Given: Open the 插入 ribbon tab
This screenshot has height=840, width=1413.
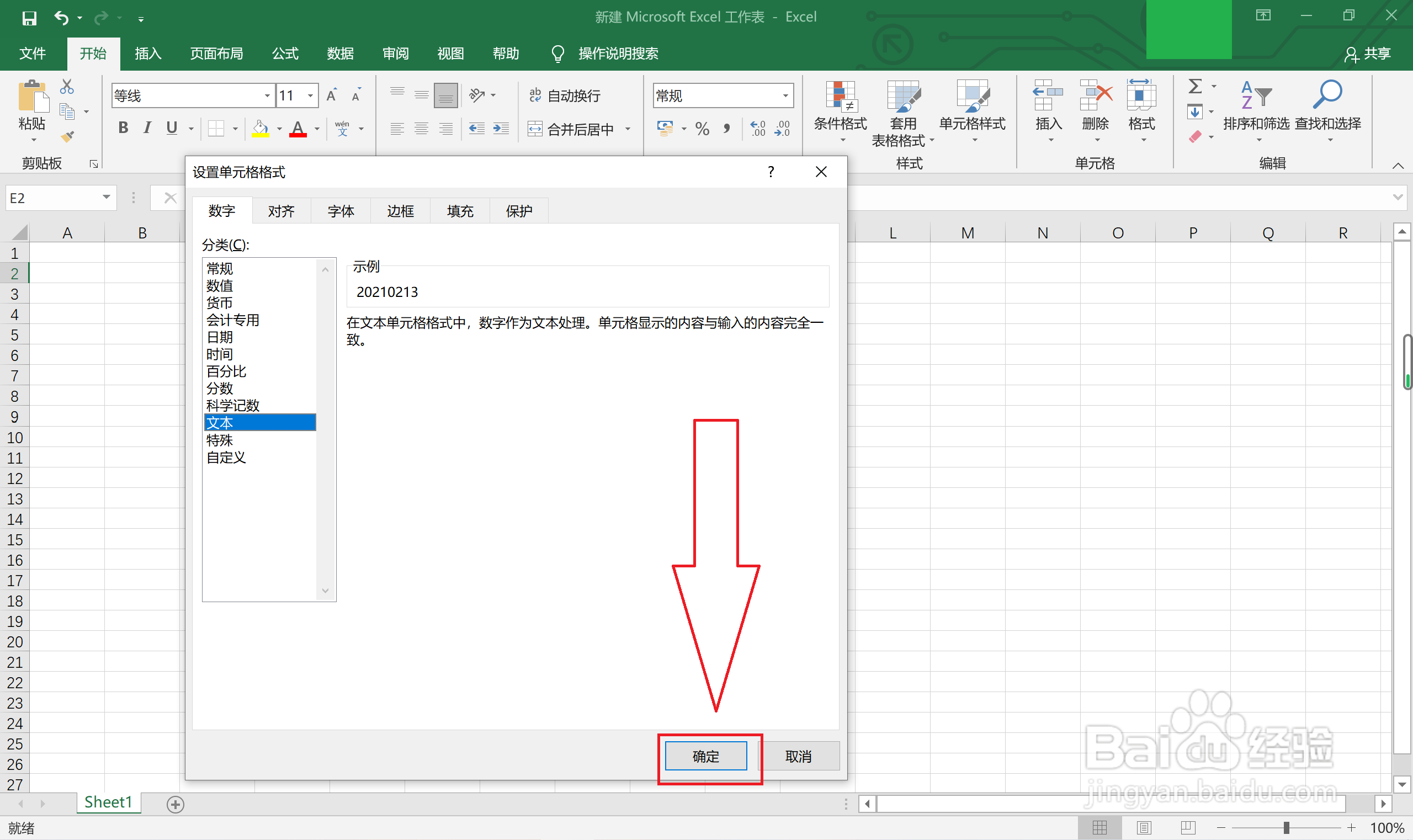Looking at the screenshot, I should [x=148, y=54].
